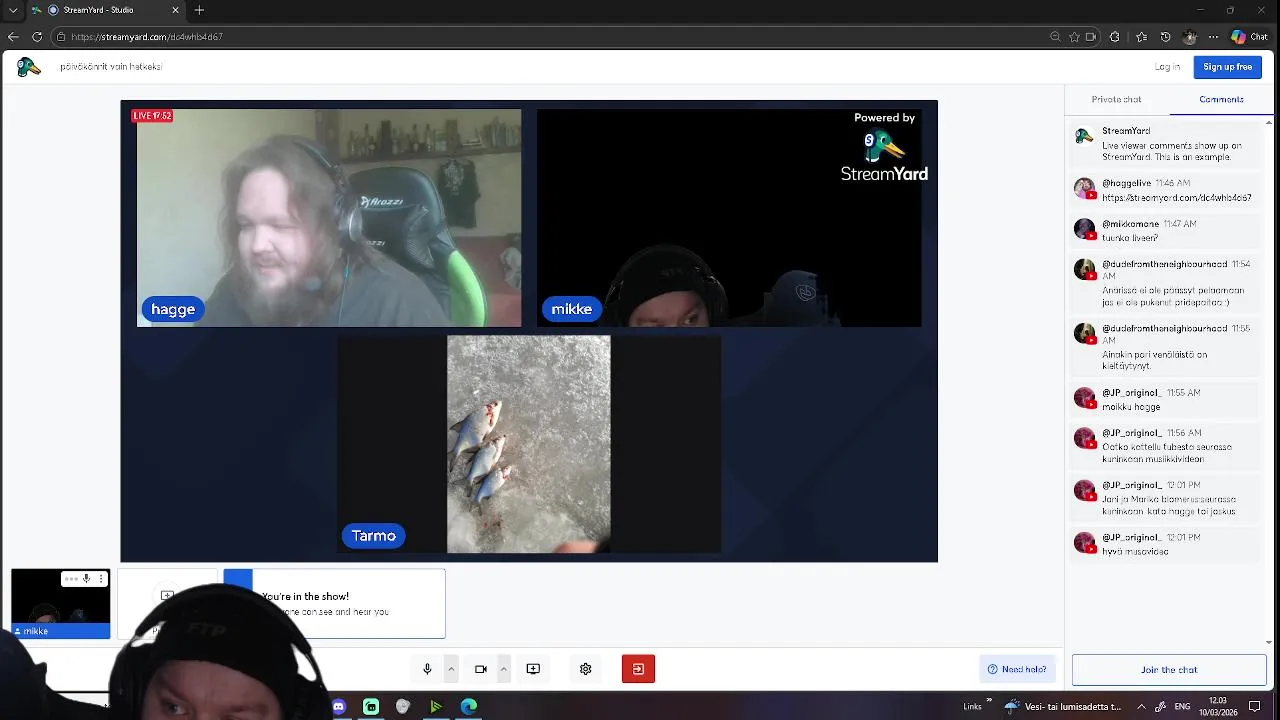Click Join the chat button

pos(1169,670)
